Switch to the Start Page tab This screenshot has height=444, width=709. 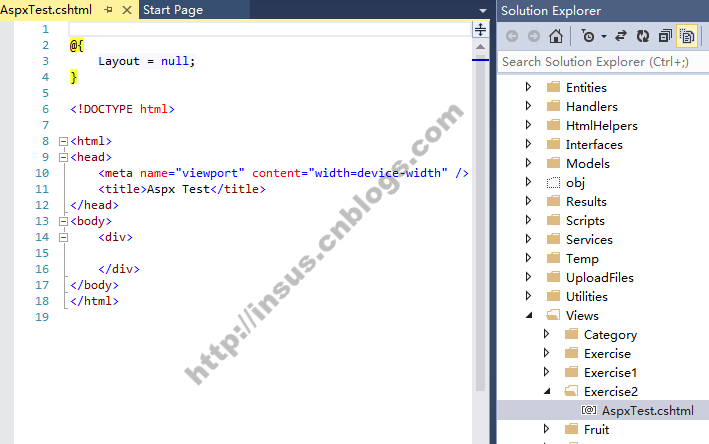coord(173,9)
